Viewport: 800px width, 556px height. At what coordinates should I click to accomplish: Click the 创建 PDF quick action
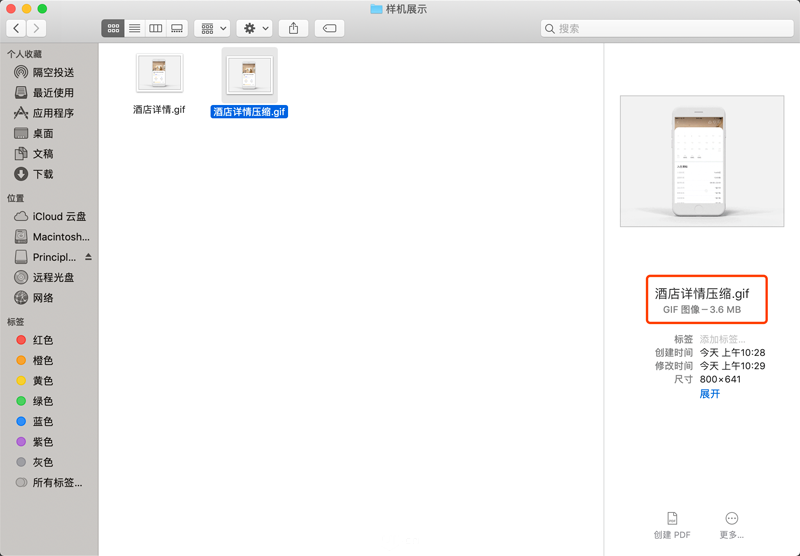click(x=672, y=525)
